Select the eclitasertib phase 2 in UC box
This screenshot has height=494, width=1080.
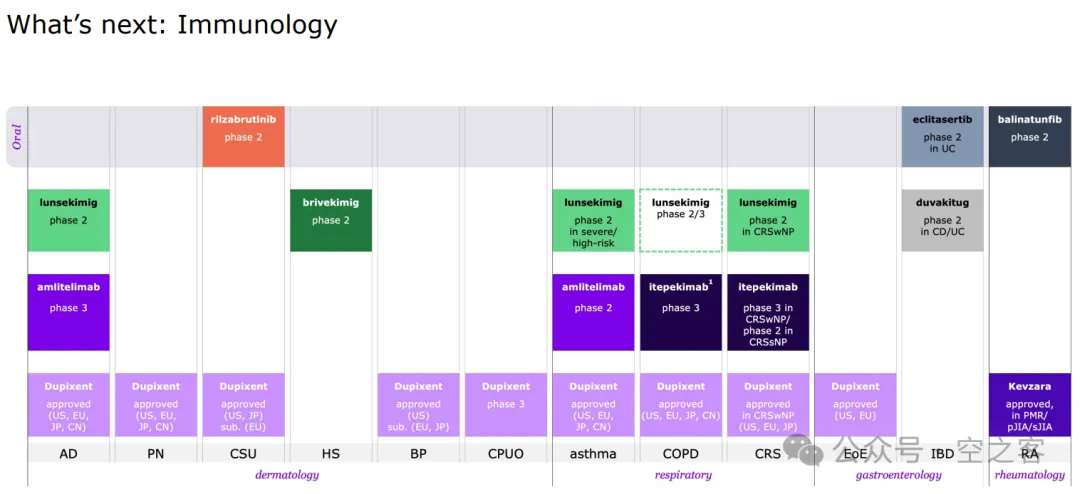[942, 136]
